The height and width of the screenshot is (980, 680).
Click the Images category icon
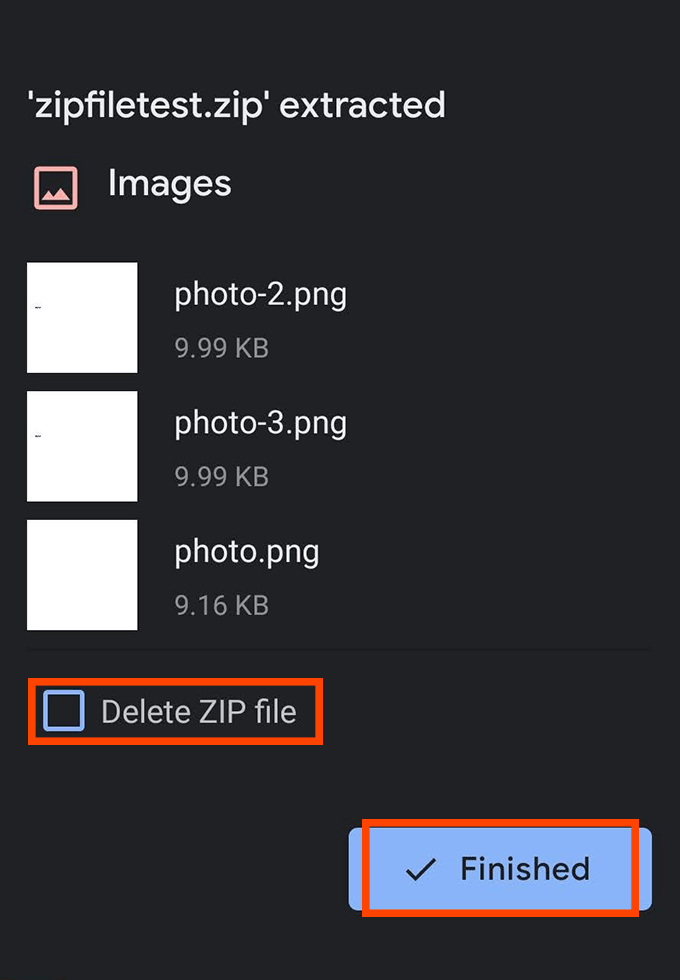[x=55, y=186]
